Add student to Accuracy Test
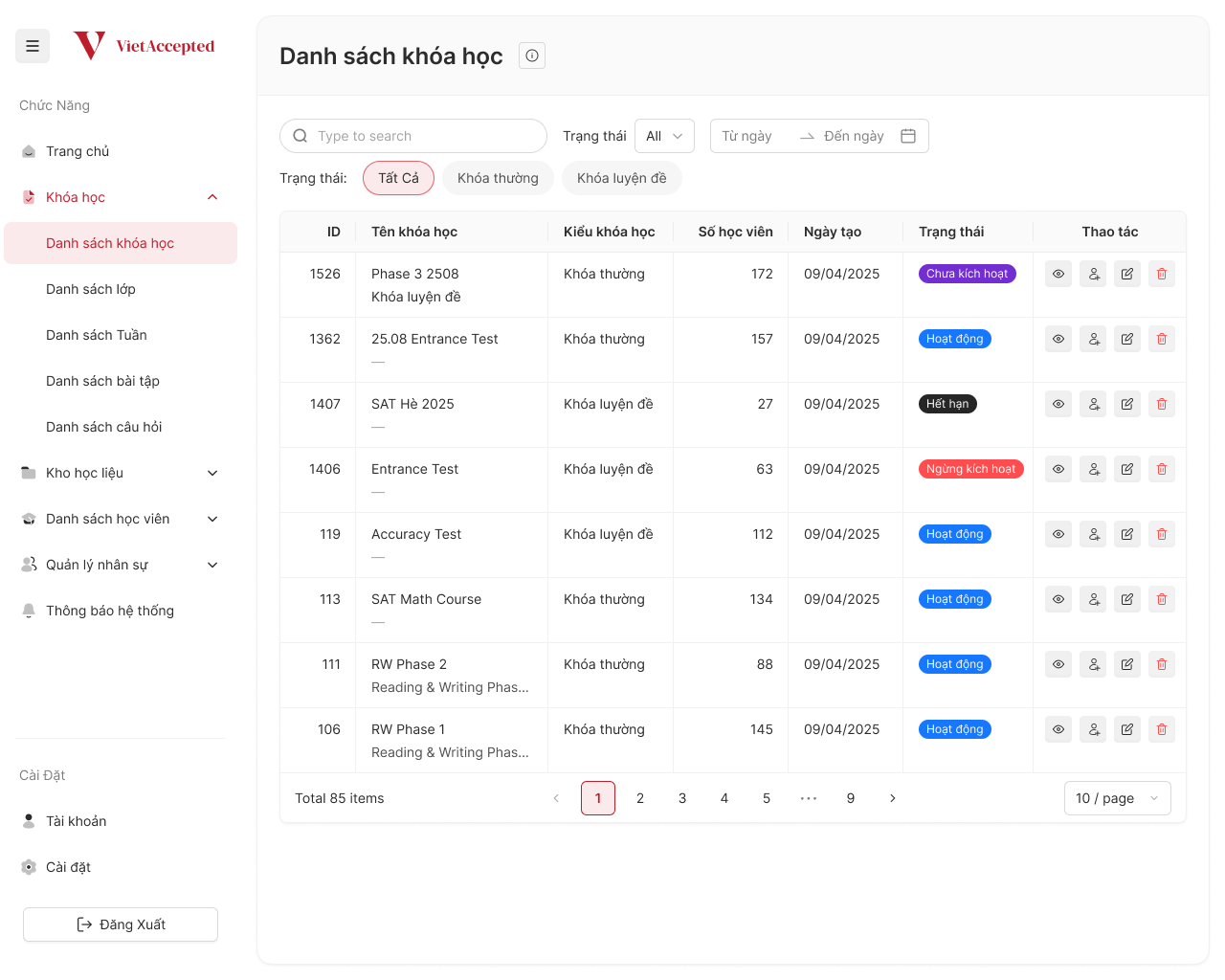The width and height of the screenshot is (1225, 980). tap(1093, 534)
